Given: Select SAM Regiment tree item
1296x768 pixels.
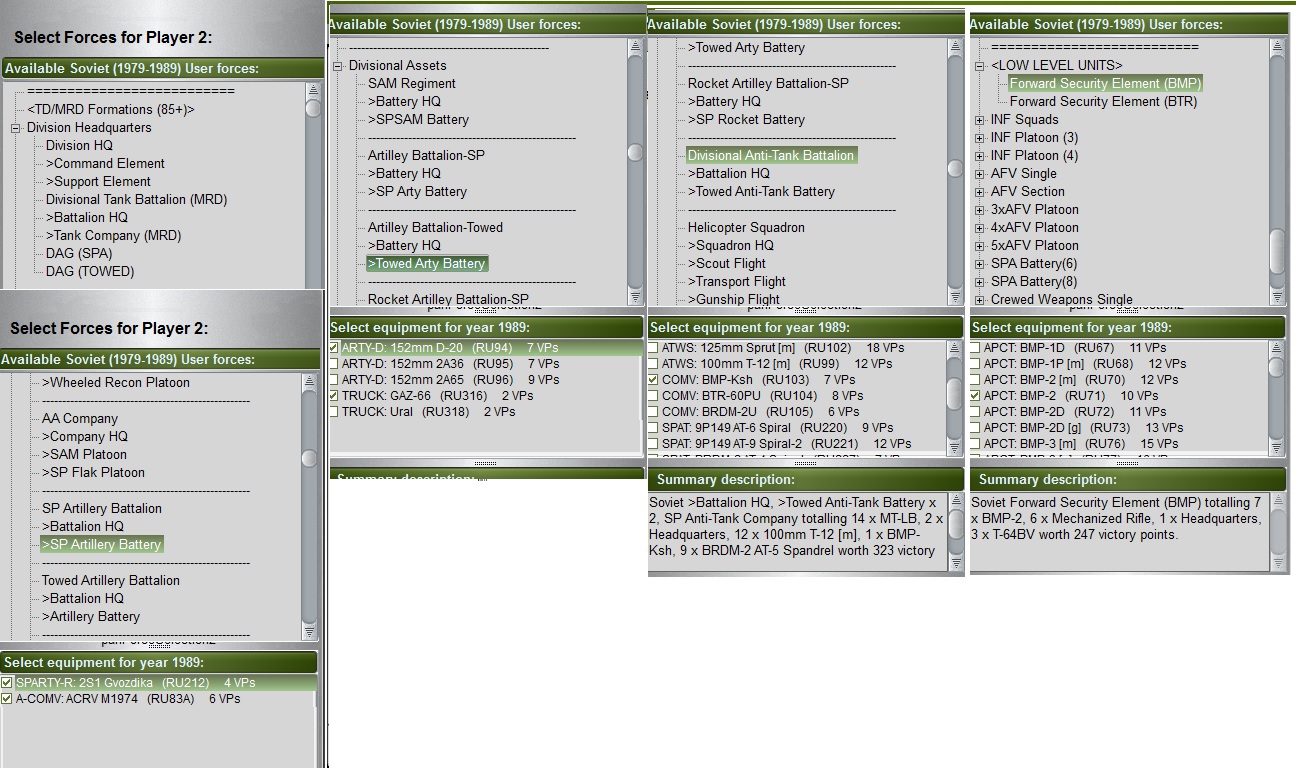Looking at the screenshot, I should [412, 84].
